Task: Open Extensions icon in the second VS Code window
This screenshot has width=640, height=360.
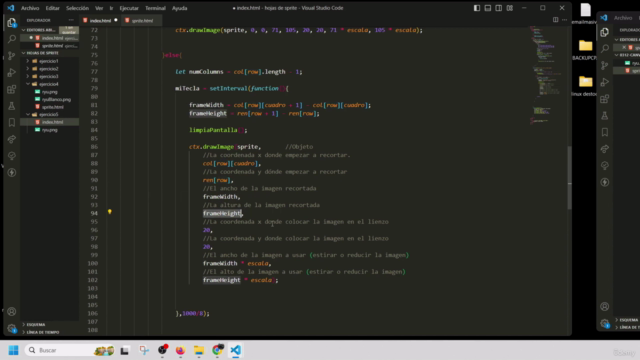Action: point(604,99)
